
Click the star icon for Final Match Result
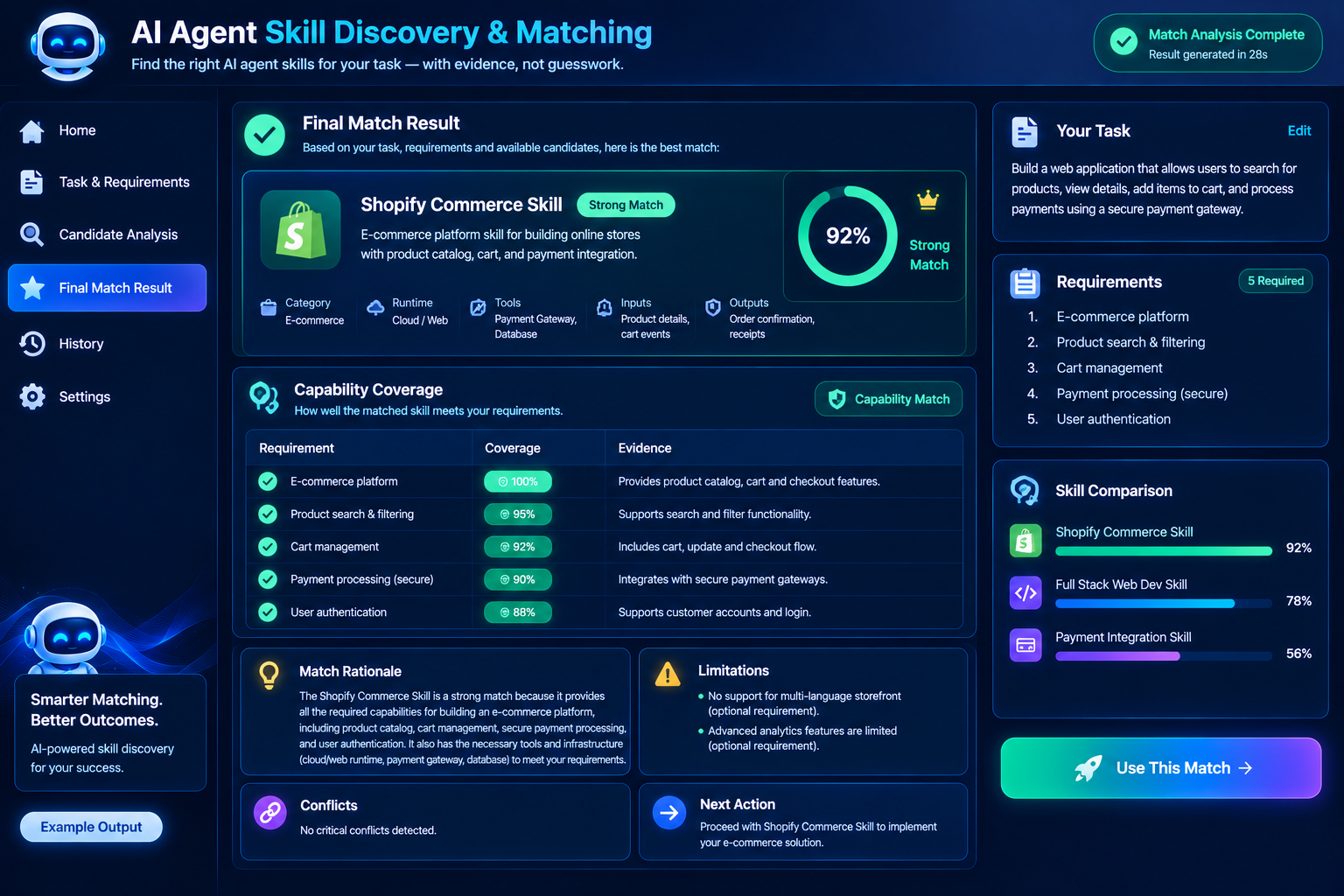(x=32, y=288)
